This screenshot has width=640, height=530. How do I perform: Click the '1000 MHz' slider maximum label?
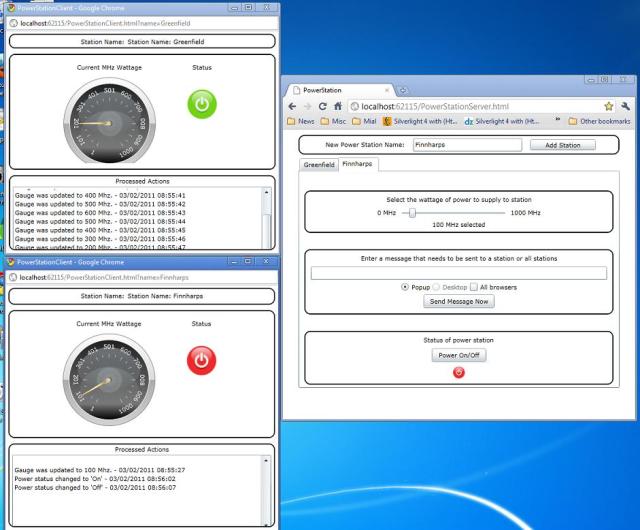(526, 213)
